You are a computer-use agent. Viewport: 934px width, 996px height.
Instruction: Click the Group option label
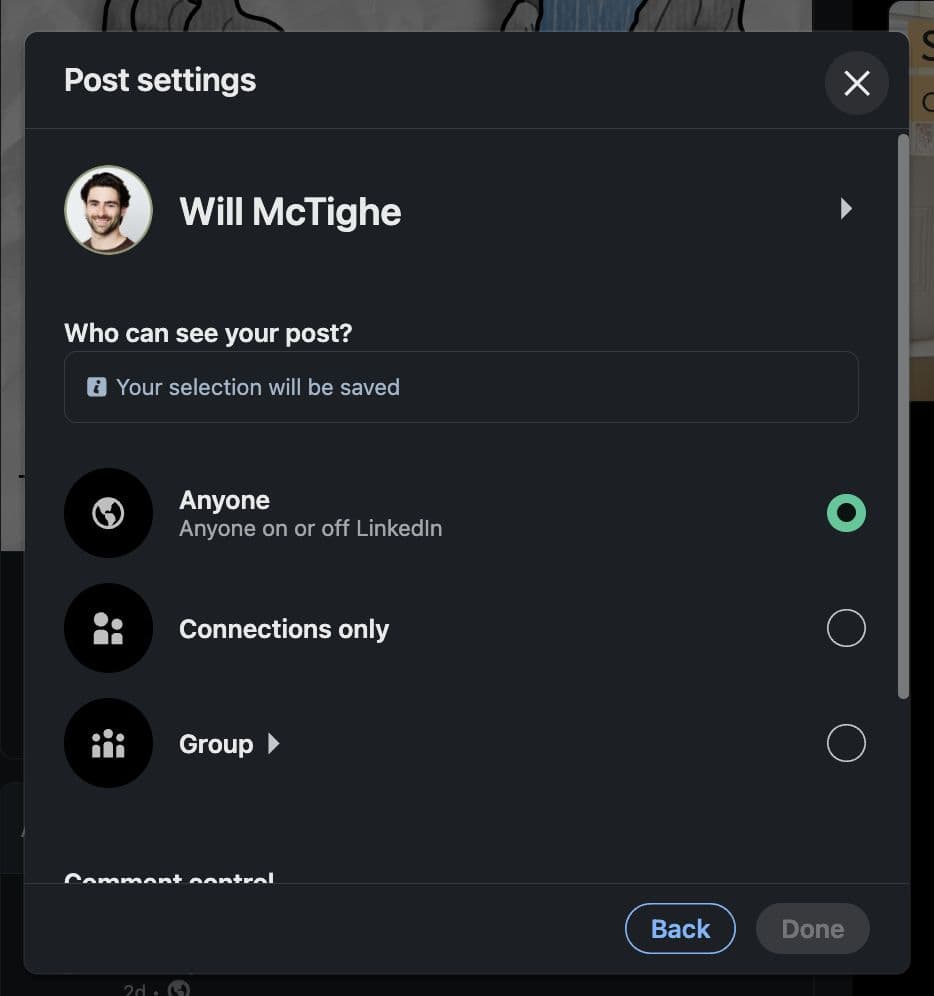point(216,744)
